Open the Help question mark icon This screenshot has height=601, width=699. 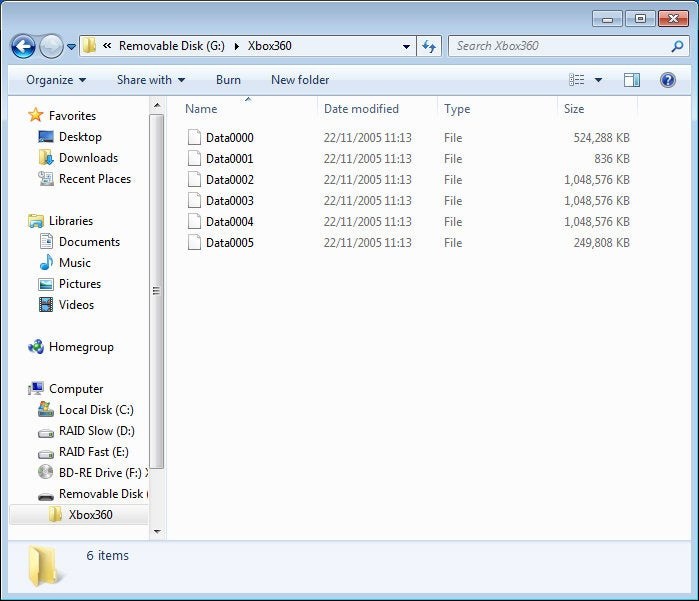(667, 80)
